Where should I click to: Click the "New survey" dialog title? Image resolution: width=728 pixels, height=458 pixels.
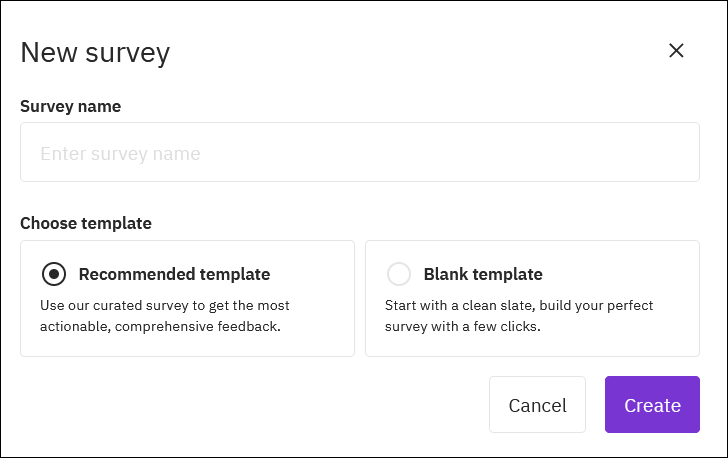(x=95, y=52)
